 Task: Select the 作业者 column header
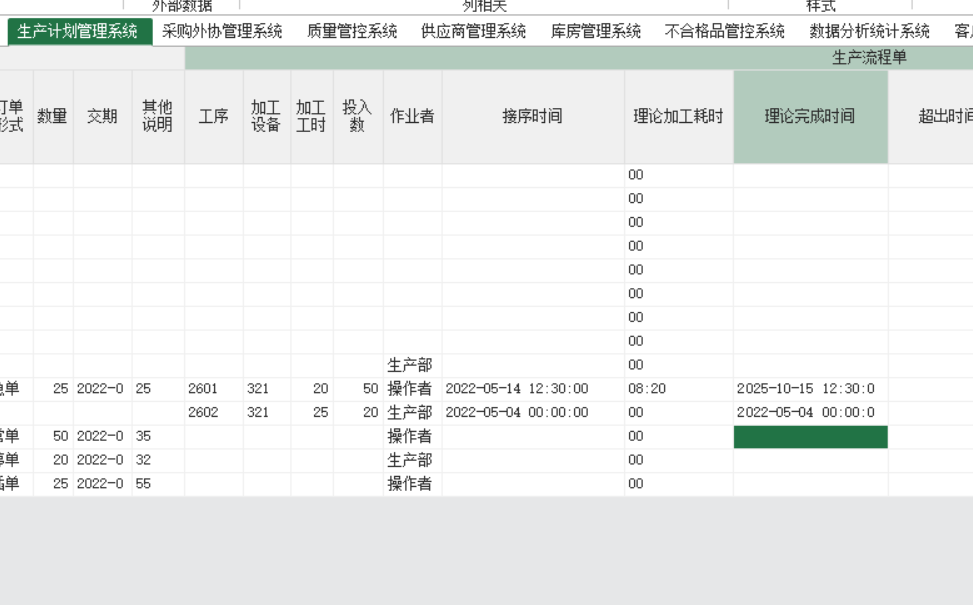click(x=412, y=116)
